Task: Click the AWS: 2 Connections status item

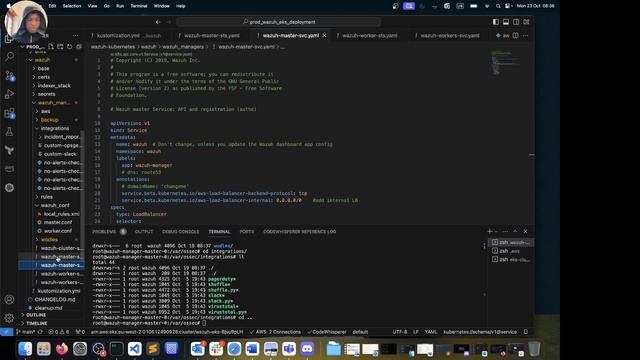Action: pos(275,332)
